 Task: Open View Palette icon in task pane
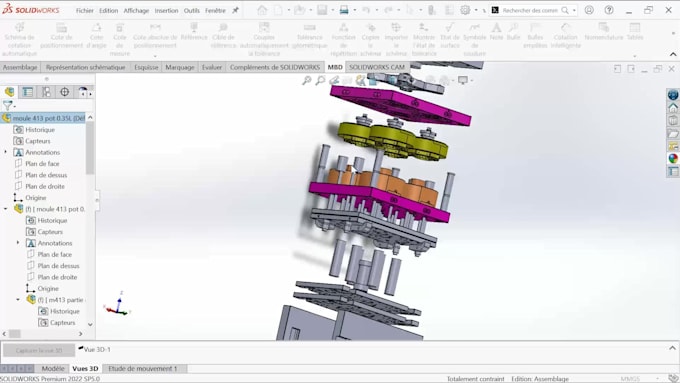click(673, 146)
